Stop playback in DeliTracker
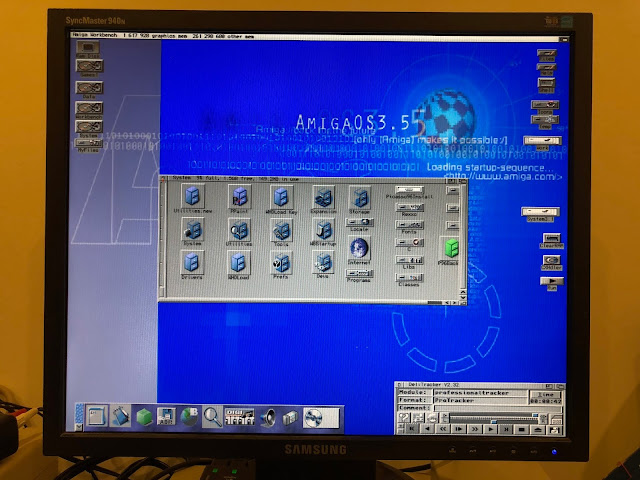 (x=521, y=429)
